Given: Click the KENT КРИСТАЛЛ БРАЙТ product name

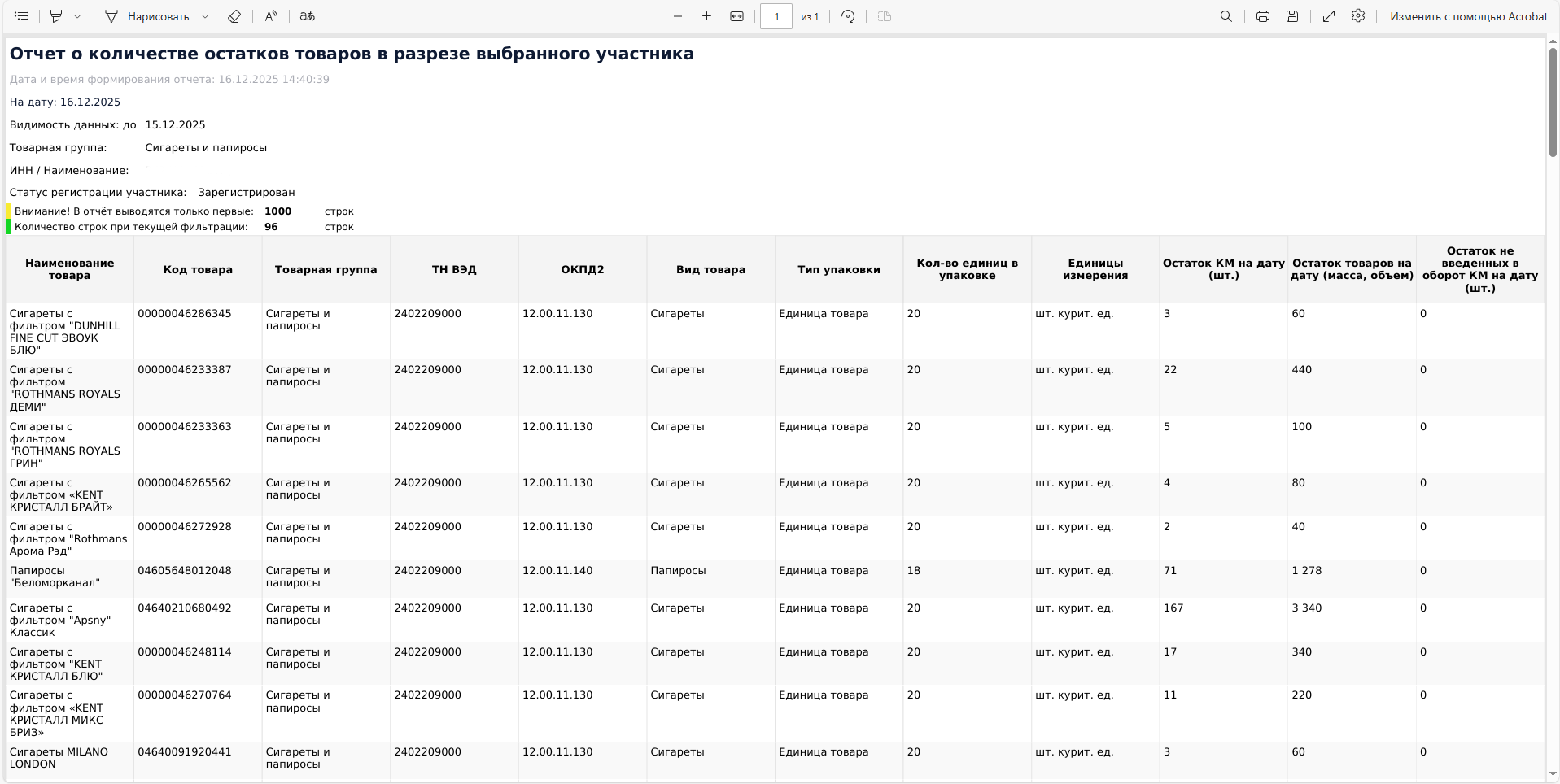Looking at the screenshot, I should (x=61, y=494).
